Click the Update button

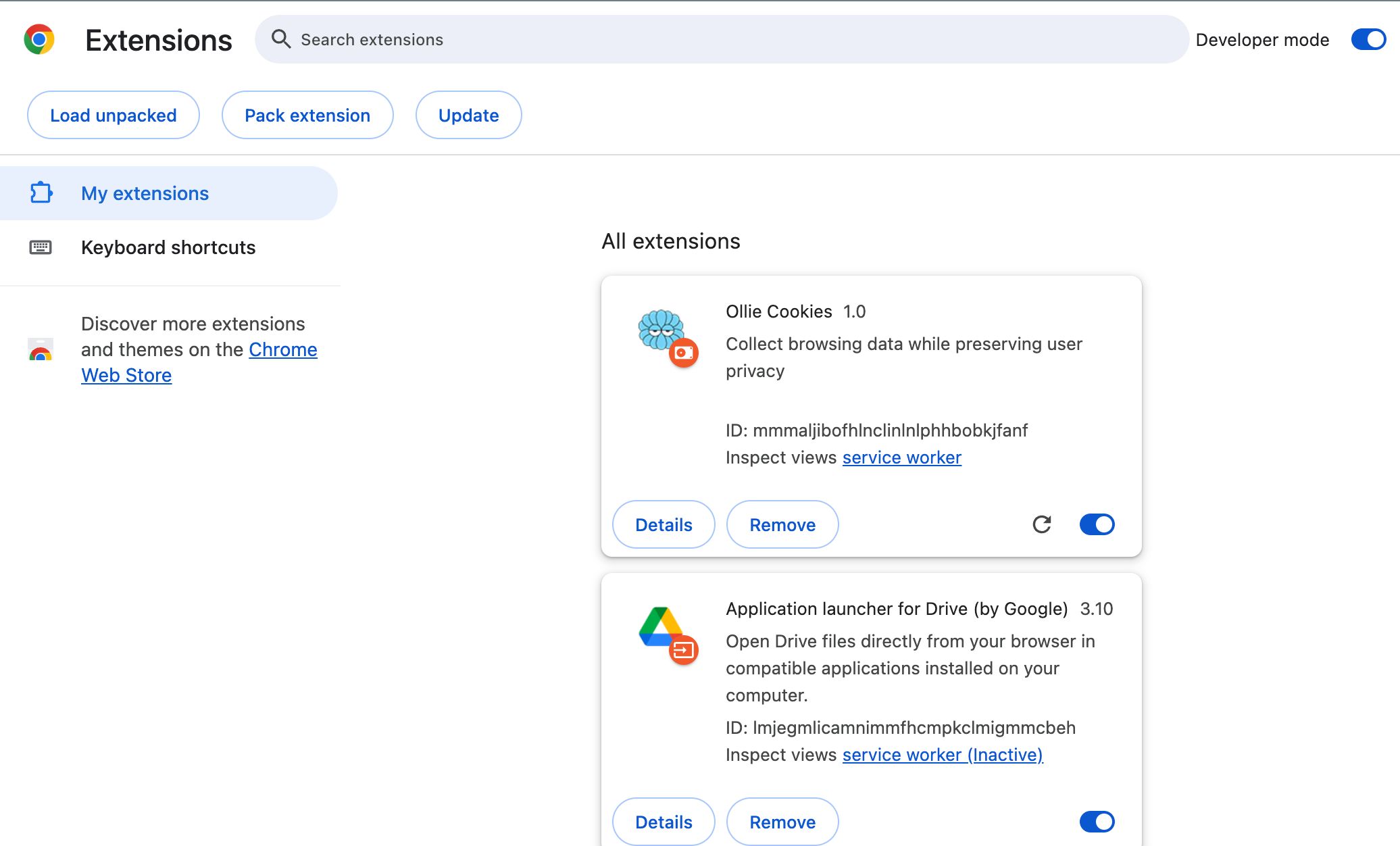469,116
